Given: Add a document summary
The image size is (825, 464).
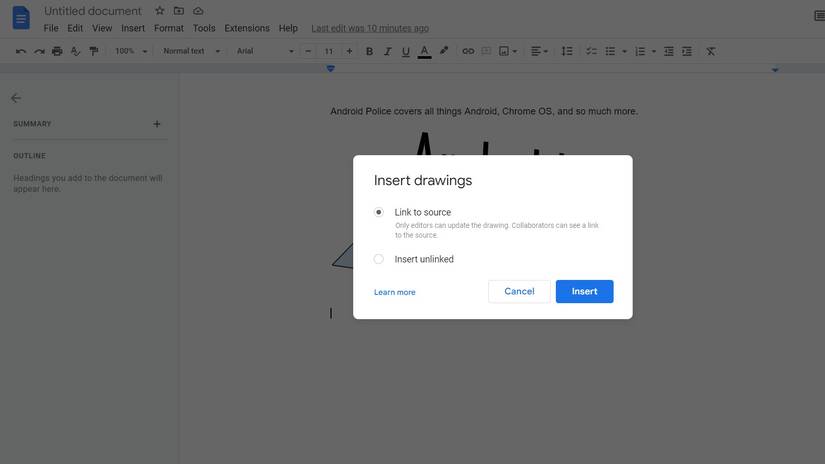Looking at the screenshot, I should tap(157, 124).
